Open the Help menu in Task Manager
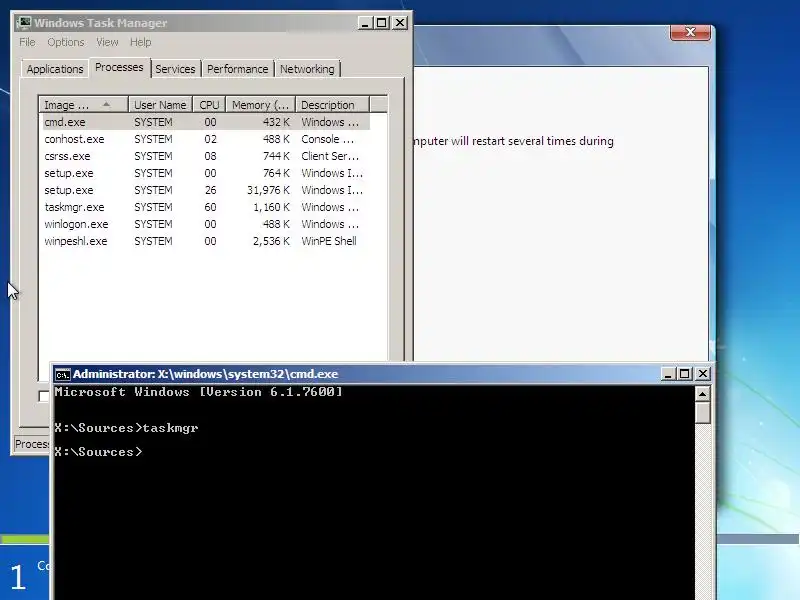This screenshot has height=600, width=800. [140, 42]
